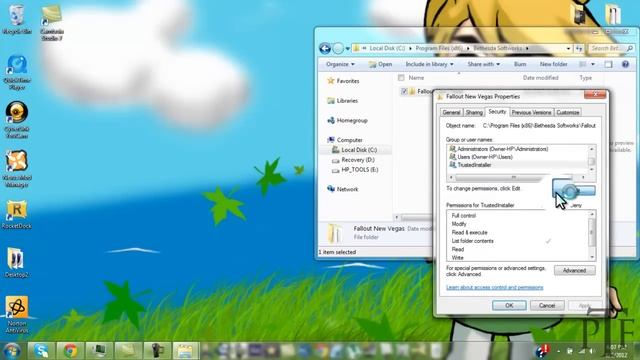Open Google Chrome from the taskbar
640x360 pixels.
point(70,351)
